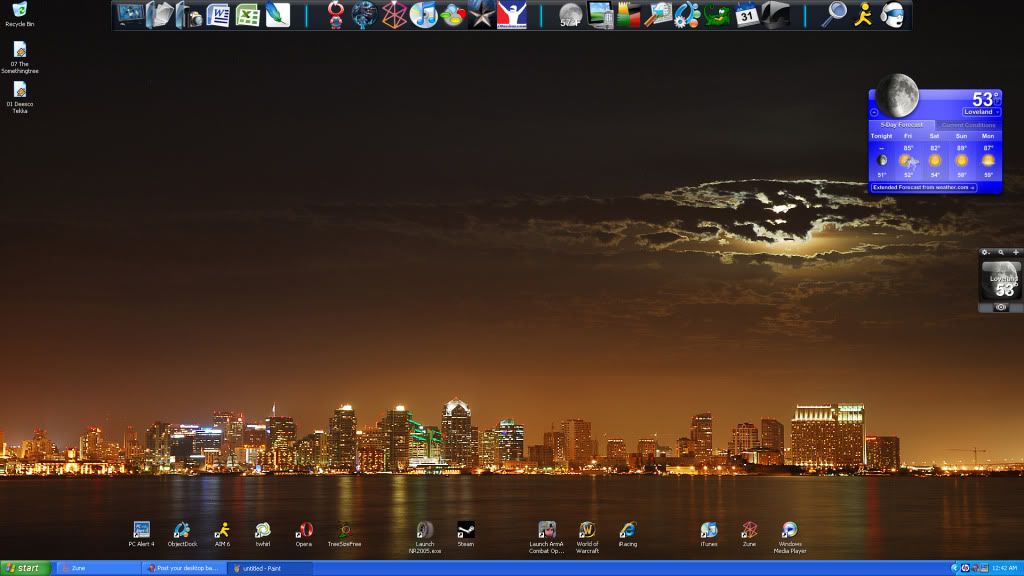Open the Recycle Bin
The width and height of the screenshot is (1024, 576).
coord(20,11)
